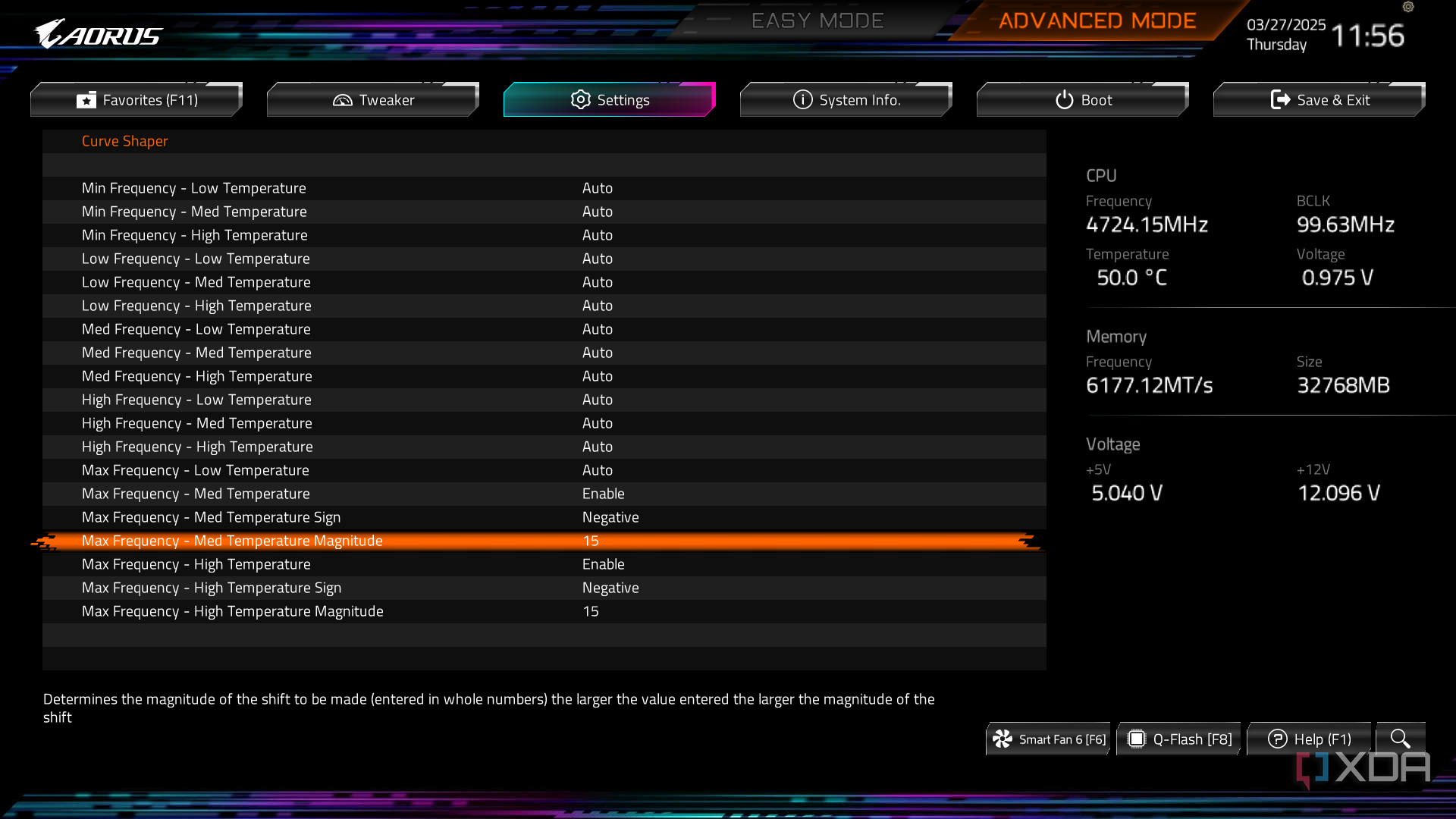
Task: Toggle Max Frequency - Med Temperature setting
Action: click(604, 494)
